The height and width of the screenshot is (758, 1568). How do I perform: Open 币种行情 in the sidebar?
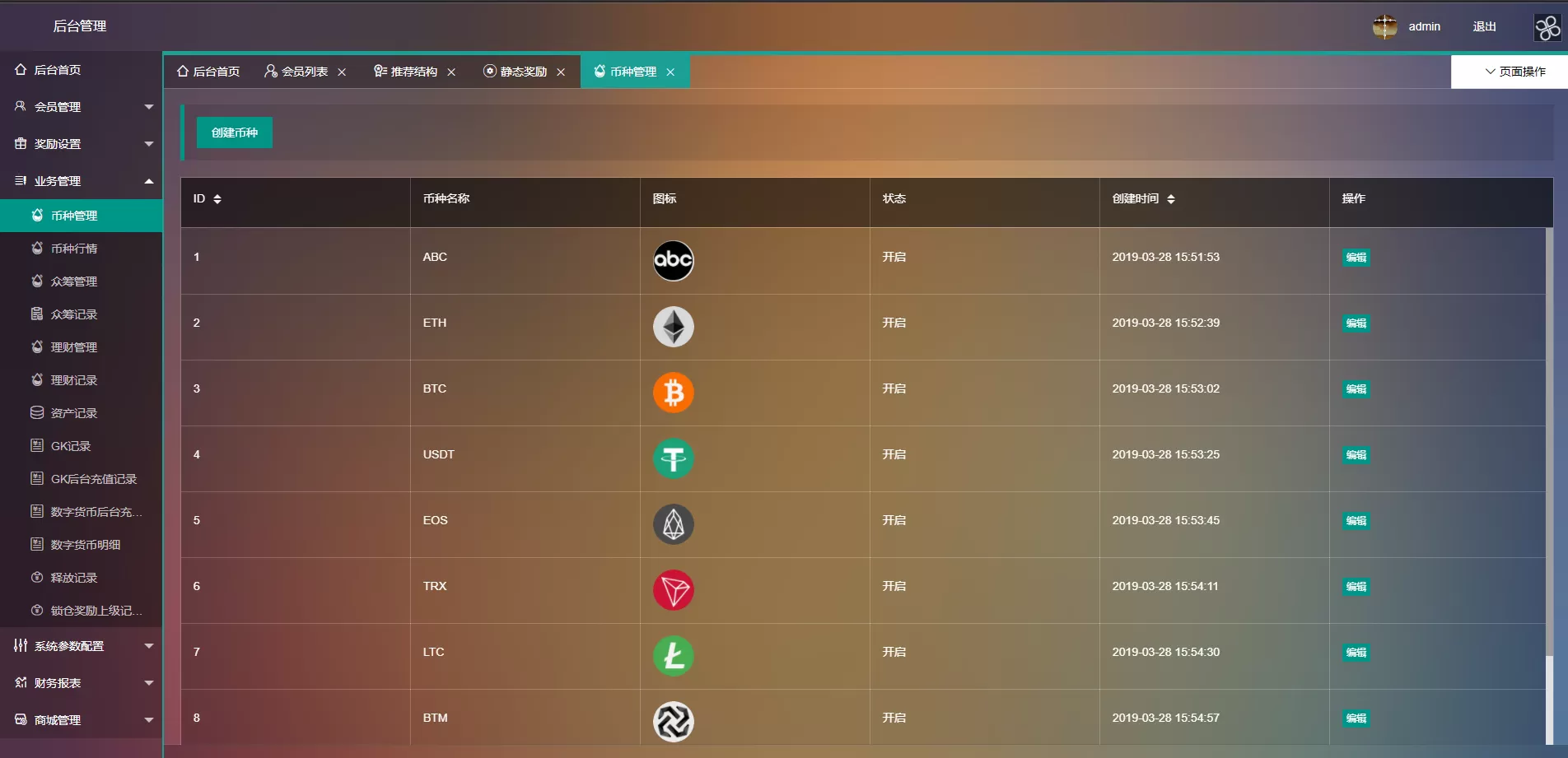(x=74, y=249)
